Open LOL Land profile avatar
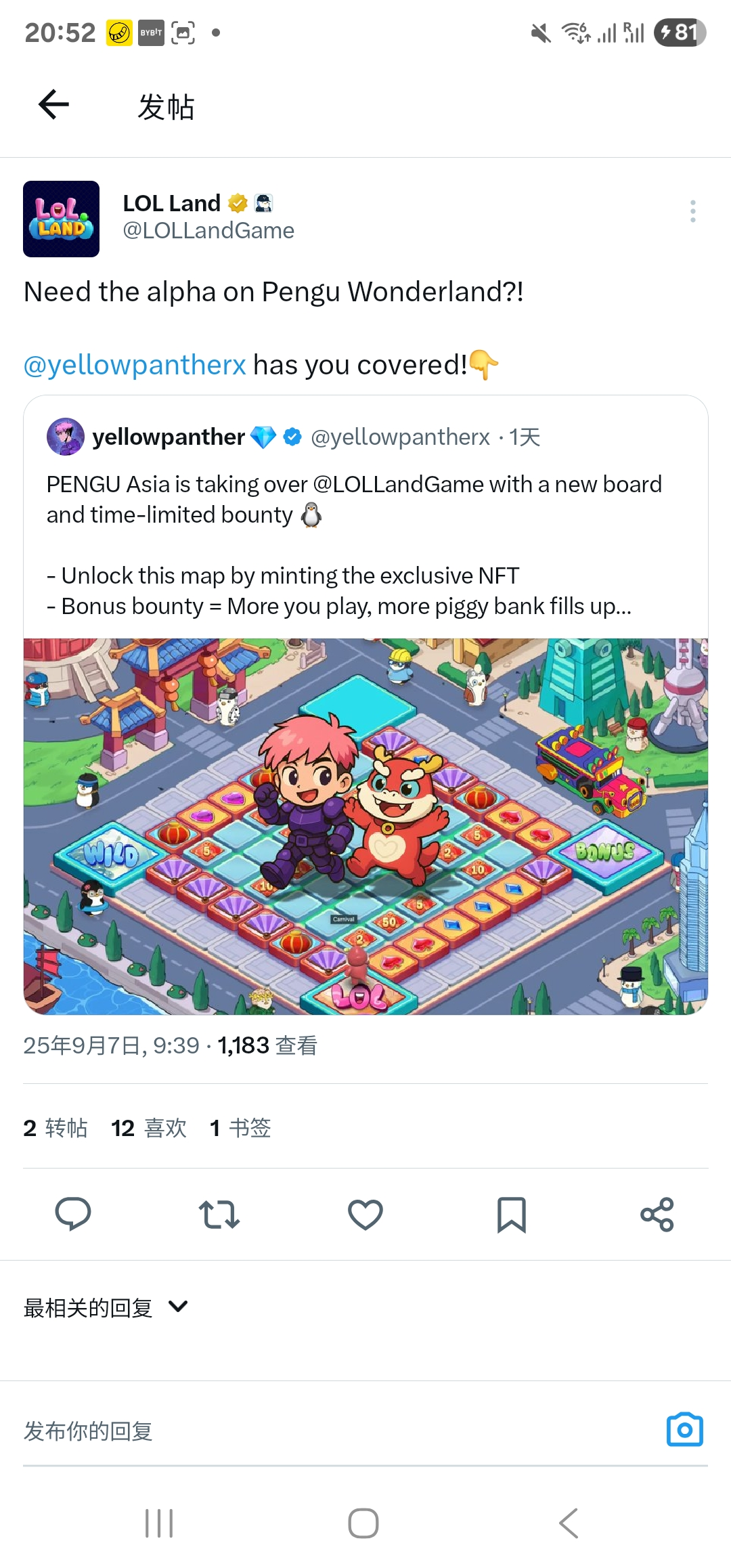The image size is (731, 1568). 61,219
